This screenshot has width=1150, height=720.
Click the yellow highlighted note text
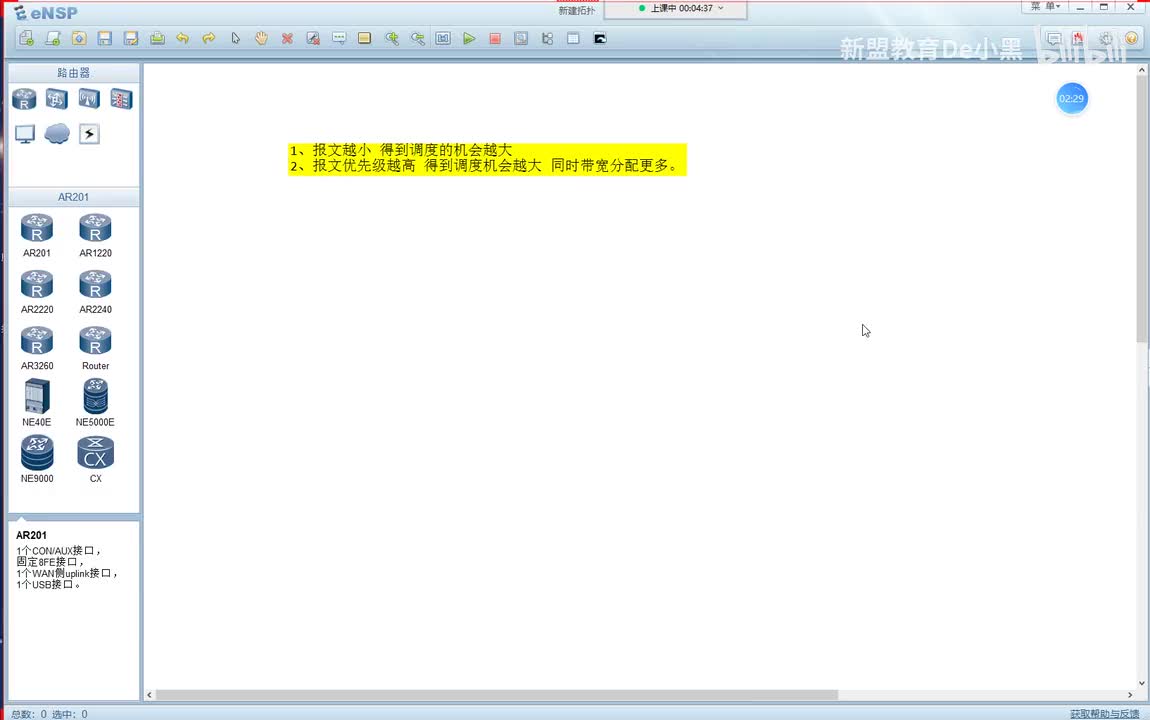(x=487, y=158)
